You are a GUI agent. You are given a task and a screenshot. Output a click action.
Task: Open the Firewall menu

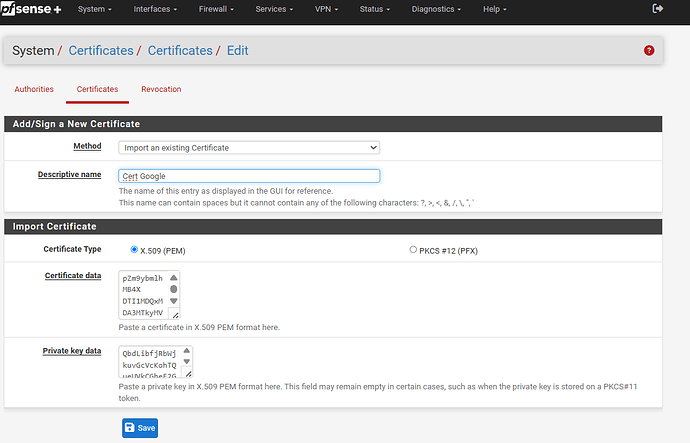tap(216, 9)
